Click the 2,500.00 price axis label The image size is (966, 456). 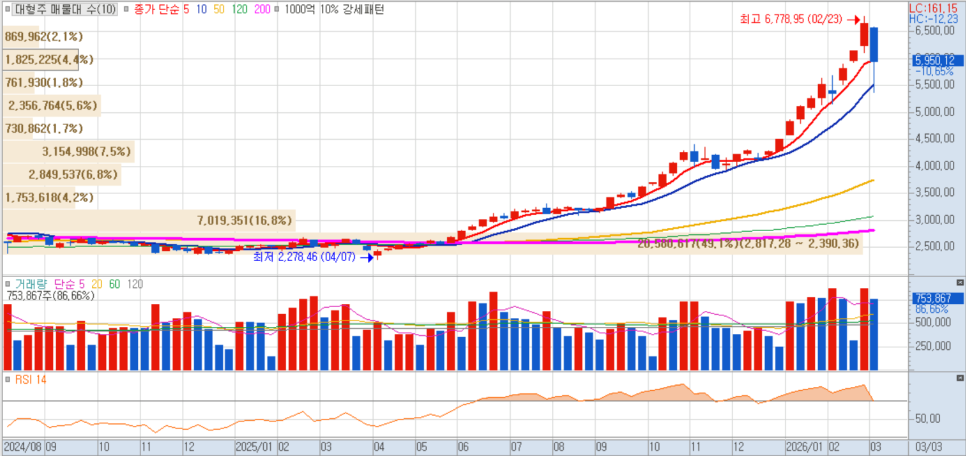933,246
